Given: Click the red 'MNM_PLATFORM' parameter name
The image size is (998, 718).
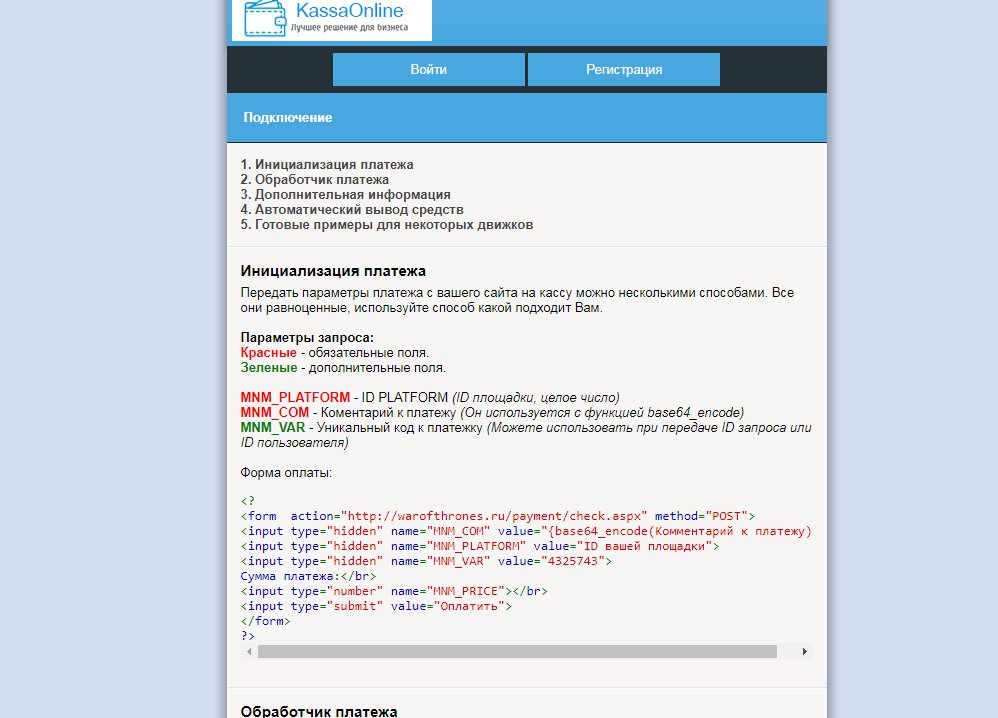Looking at the screenshot, I should click(295, 398).
